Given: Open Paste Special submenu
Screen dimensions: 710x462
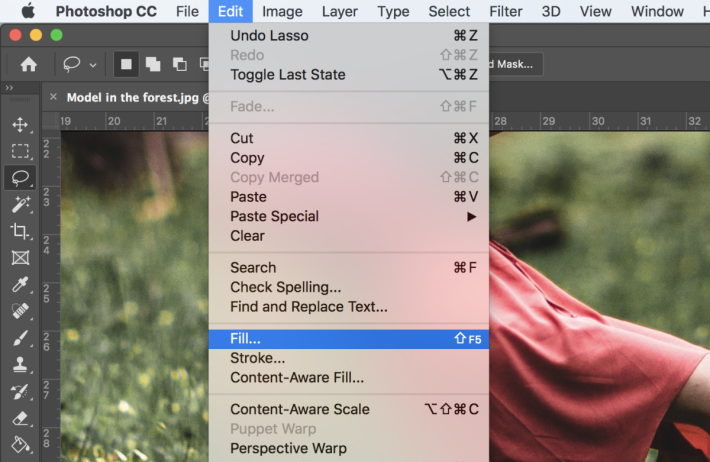Looking at the screenshot, I should [x=349, y=217].
